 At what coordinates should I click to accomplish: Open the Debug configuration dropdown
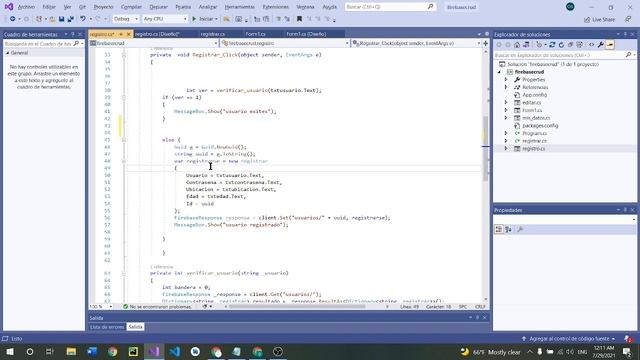tap(125, 19)
